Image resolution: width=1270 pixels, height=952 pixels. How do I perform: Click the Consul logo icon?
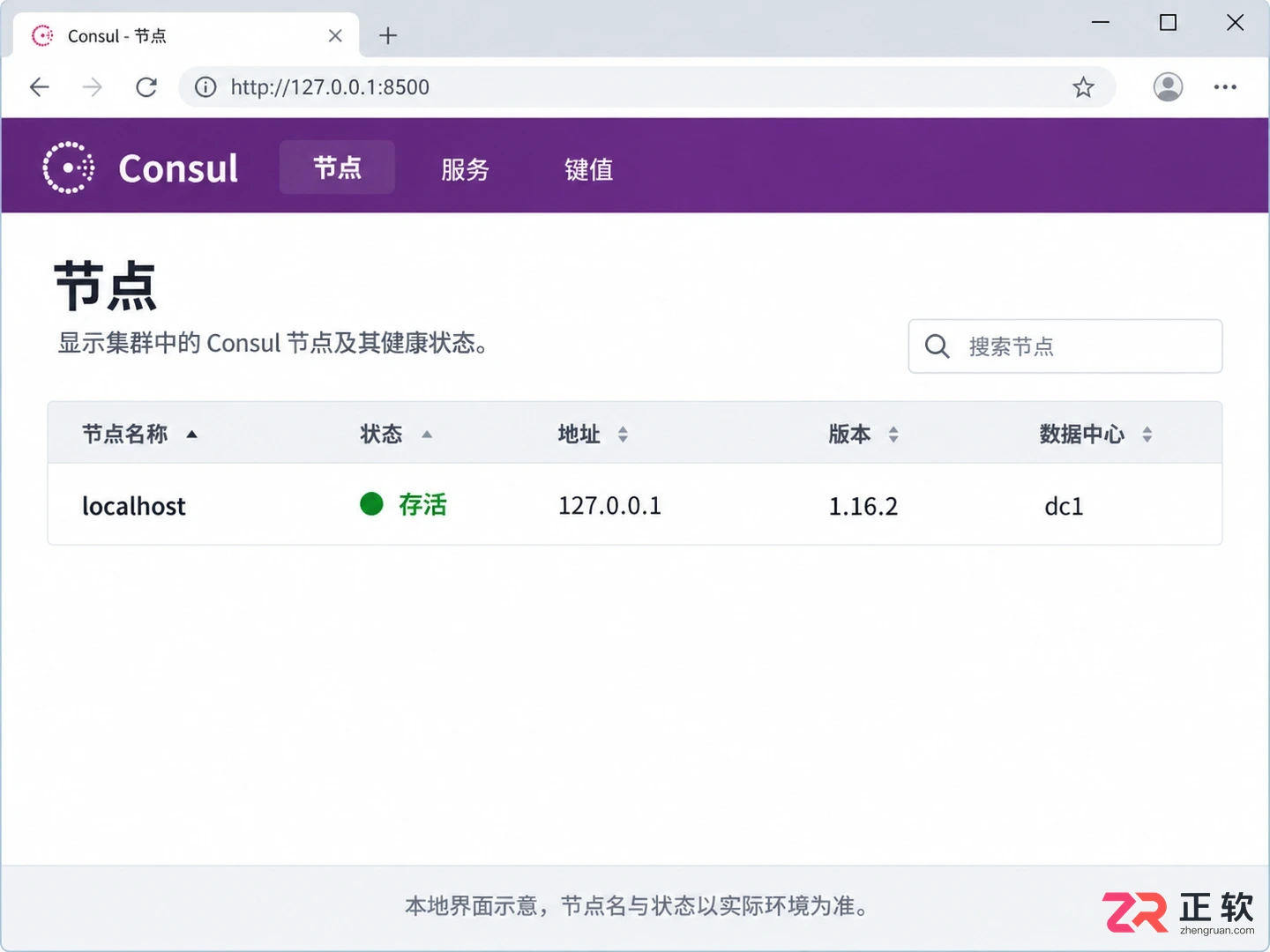(69, 167)
